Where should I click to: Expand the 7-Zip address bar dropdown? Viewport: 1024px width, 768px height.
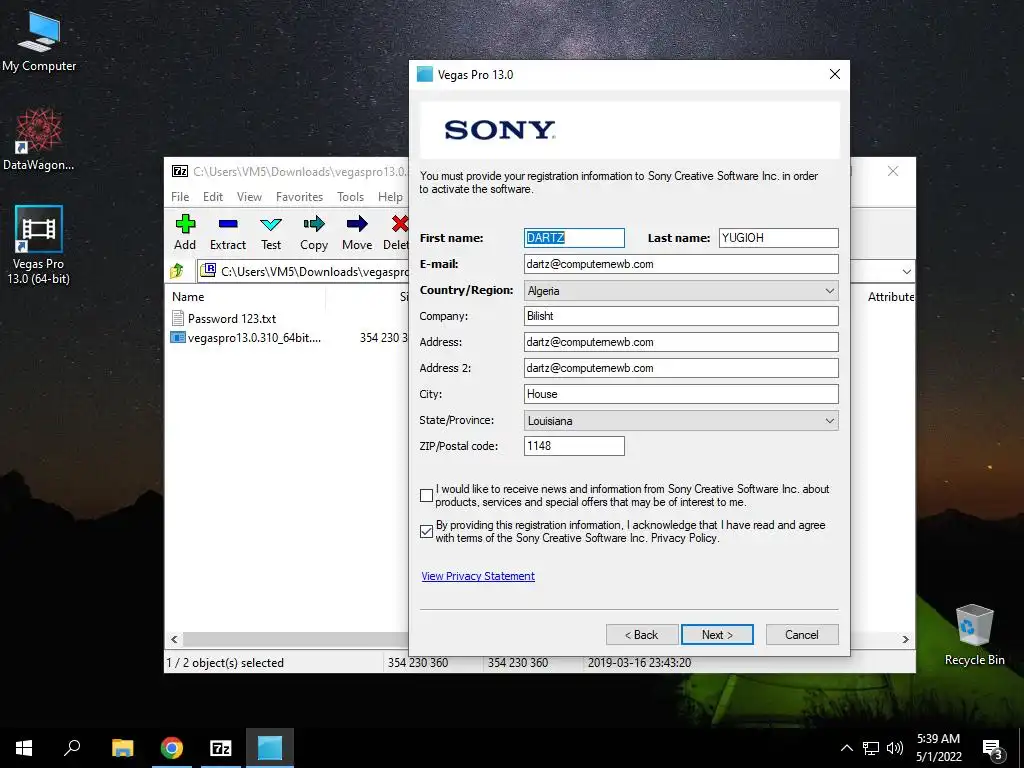point(906,271)
